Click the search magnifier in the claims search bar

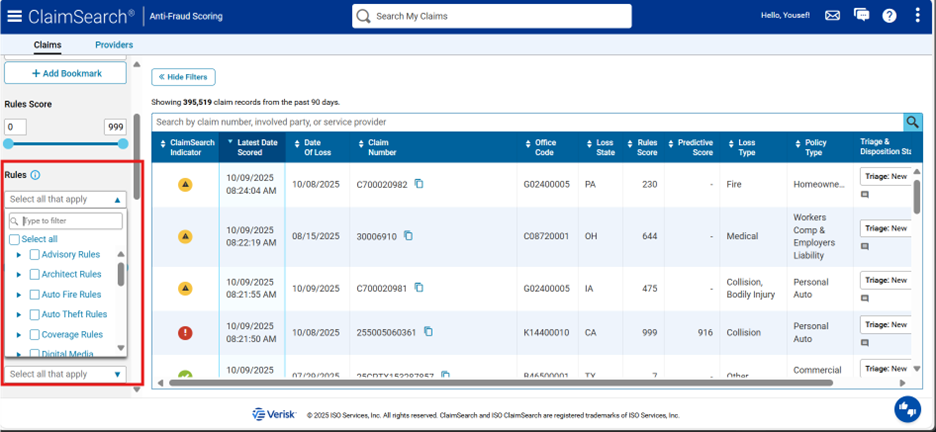912,122
